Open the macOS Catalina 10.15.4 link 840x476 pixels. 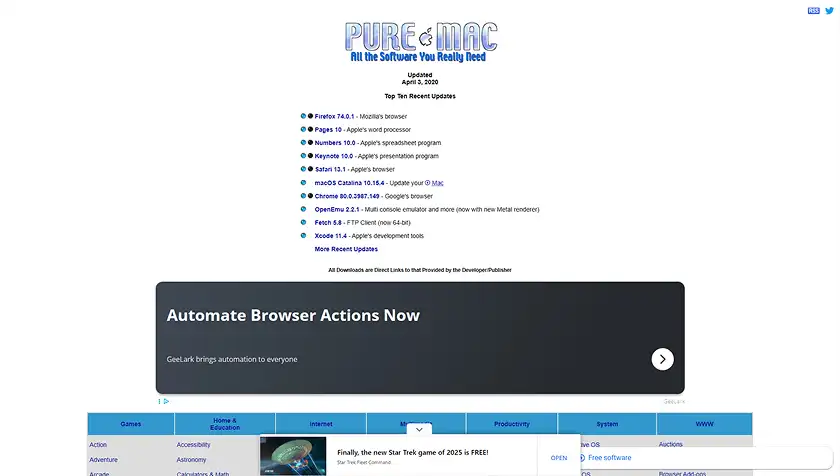point(349,183)
